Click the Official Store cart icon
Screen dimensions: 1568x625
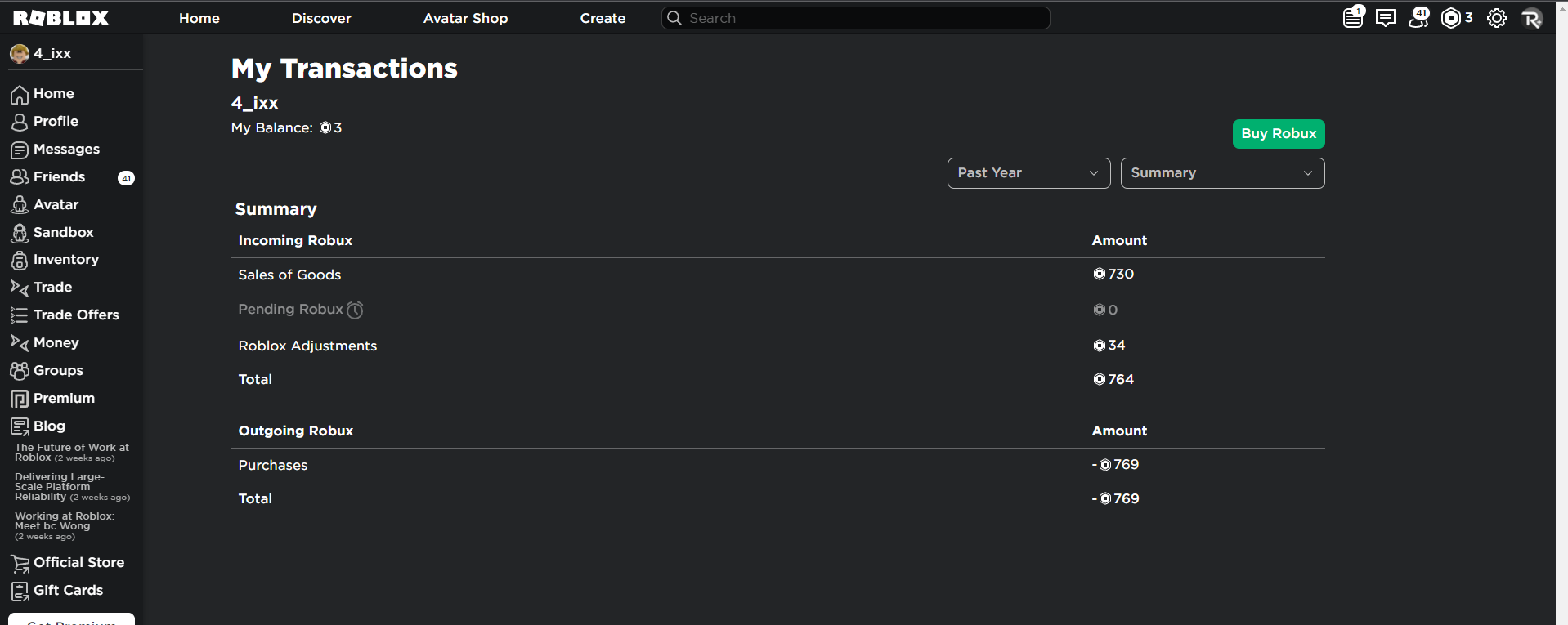20,564
